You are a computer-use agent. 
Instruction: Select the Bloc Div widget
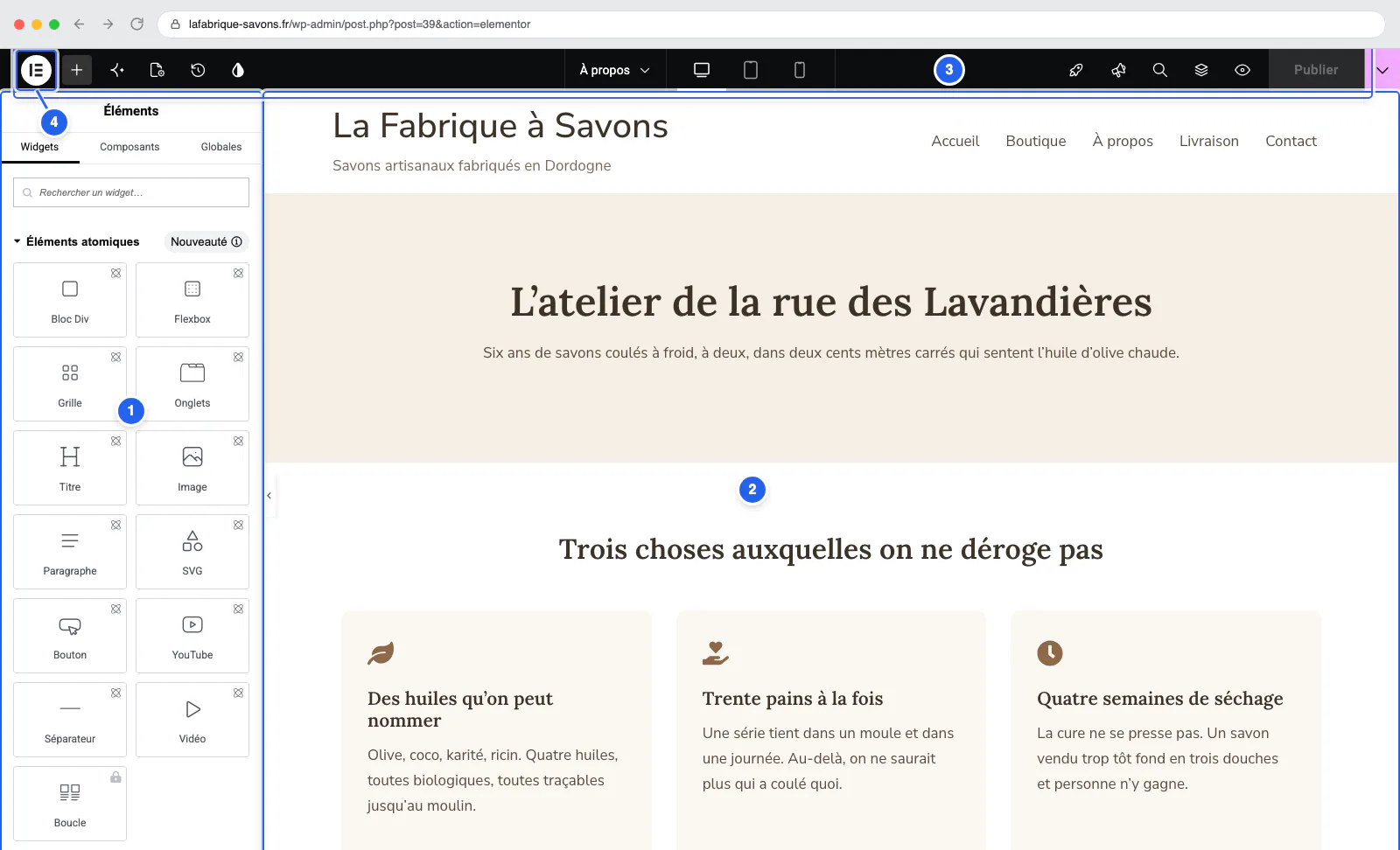70,300
